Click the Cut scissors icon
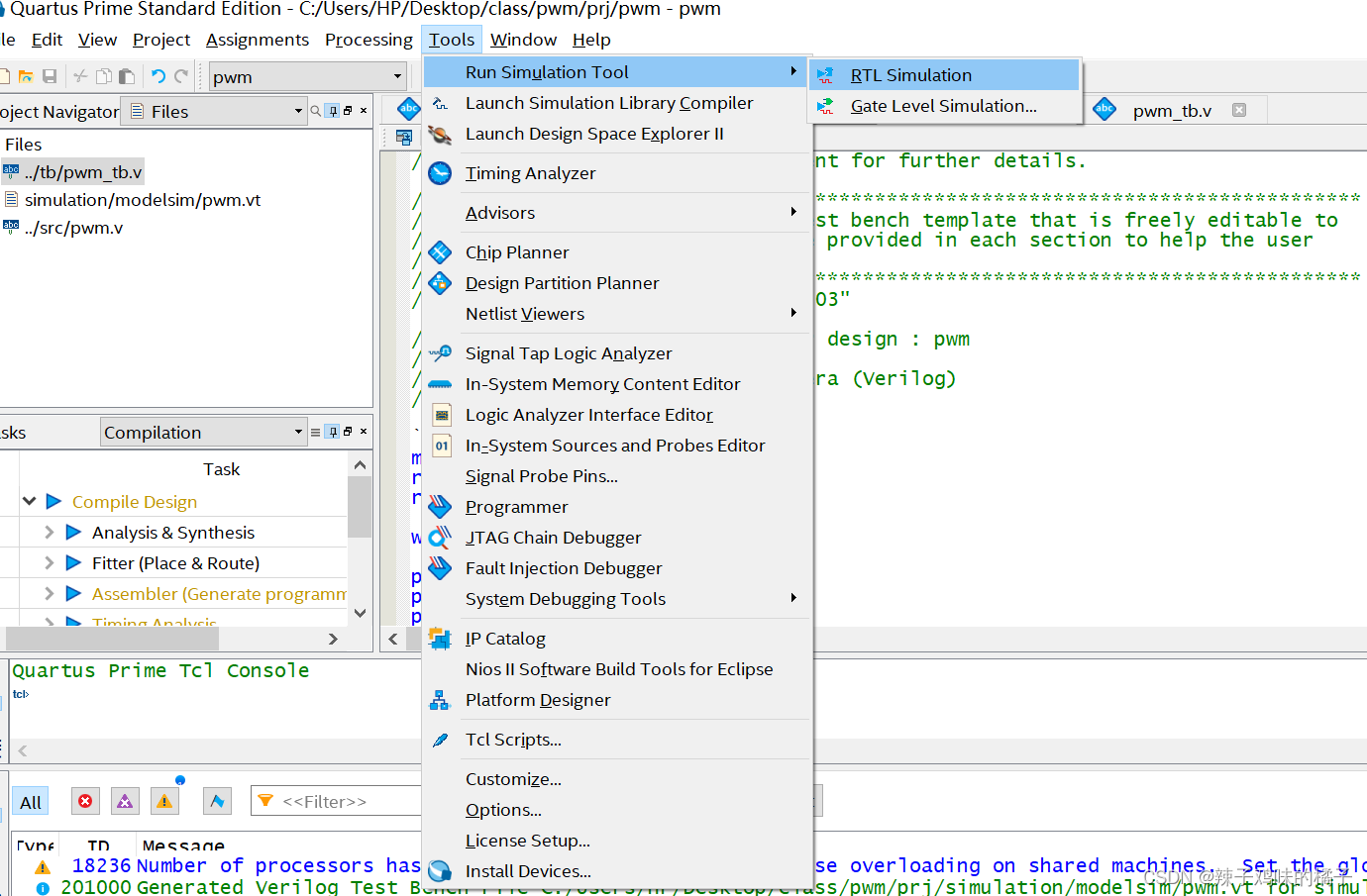The height and width of the screenshot is (896, 1367). point(80,76)
